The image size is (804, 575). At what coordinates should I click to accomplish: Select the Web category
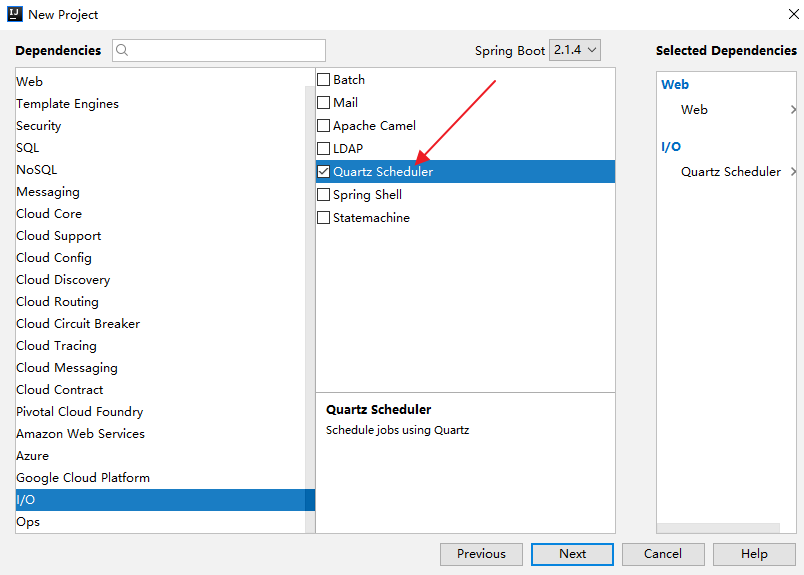160,82
